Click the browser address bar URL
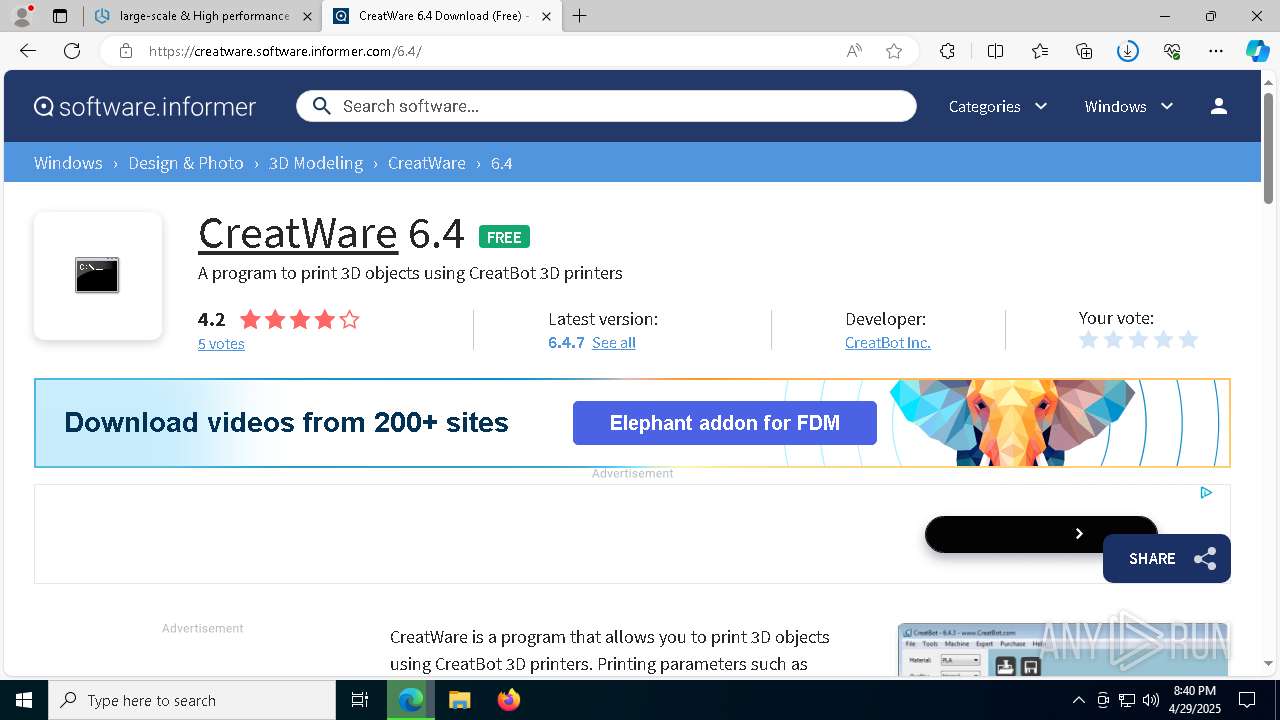The image size is (1280, 720). [x=285, y=51]
